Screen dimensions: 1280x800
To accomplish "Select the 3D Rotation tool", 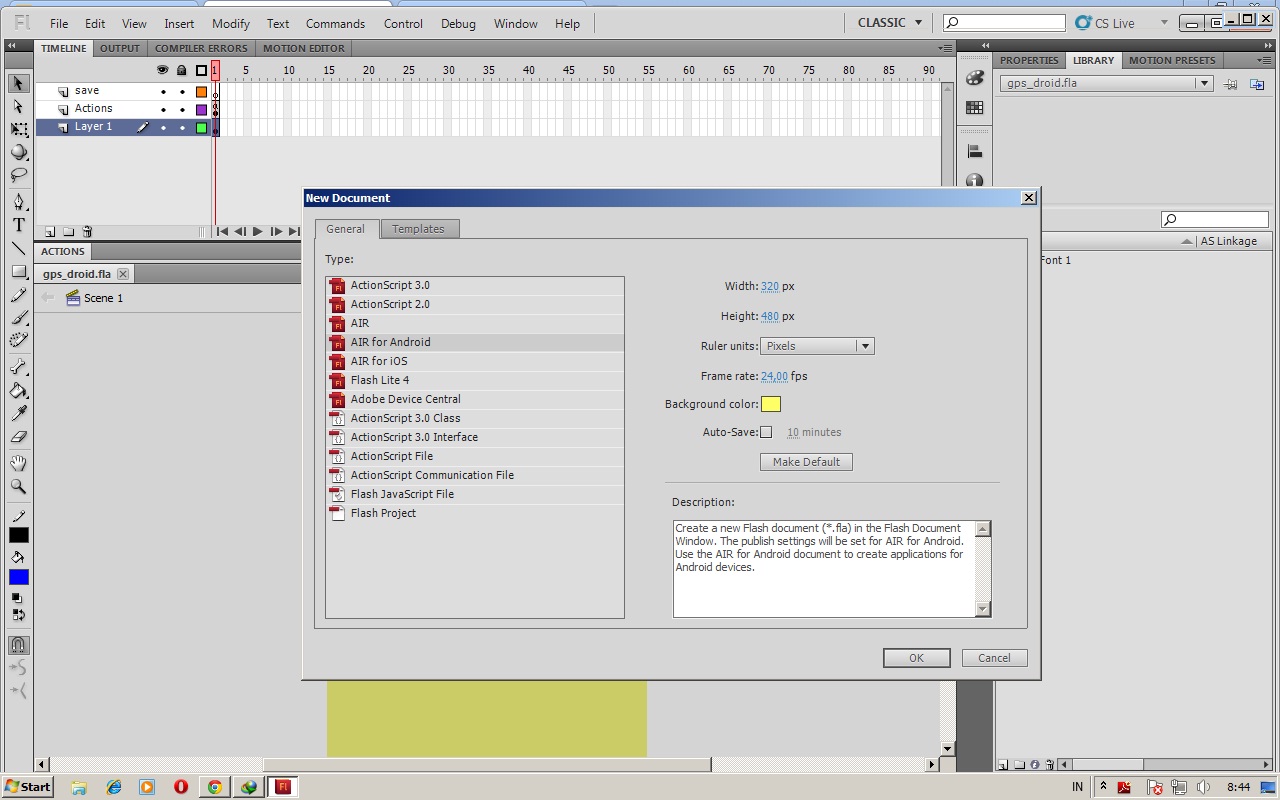I will coord(18,152).
